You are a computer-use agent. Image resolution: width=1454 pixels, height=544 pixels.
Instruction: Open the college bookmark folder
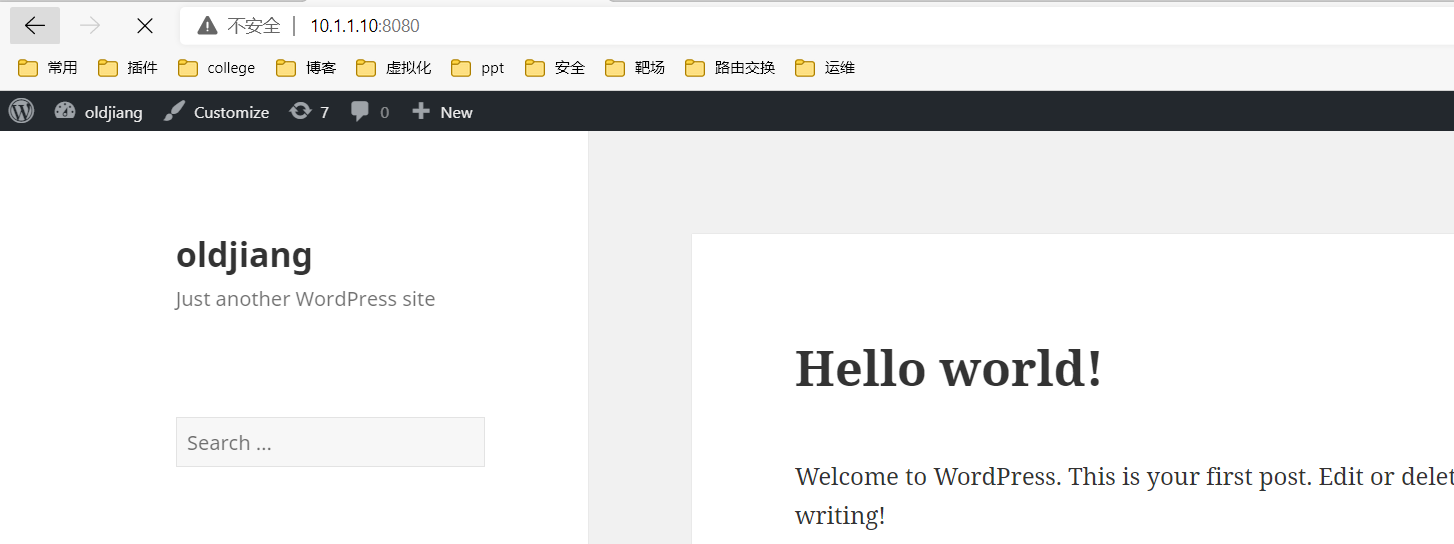[216, 68]
